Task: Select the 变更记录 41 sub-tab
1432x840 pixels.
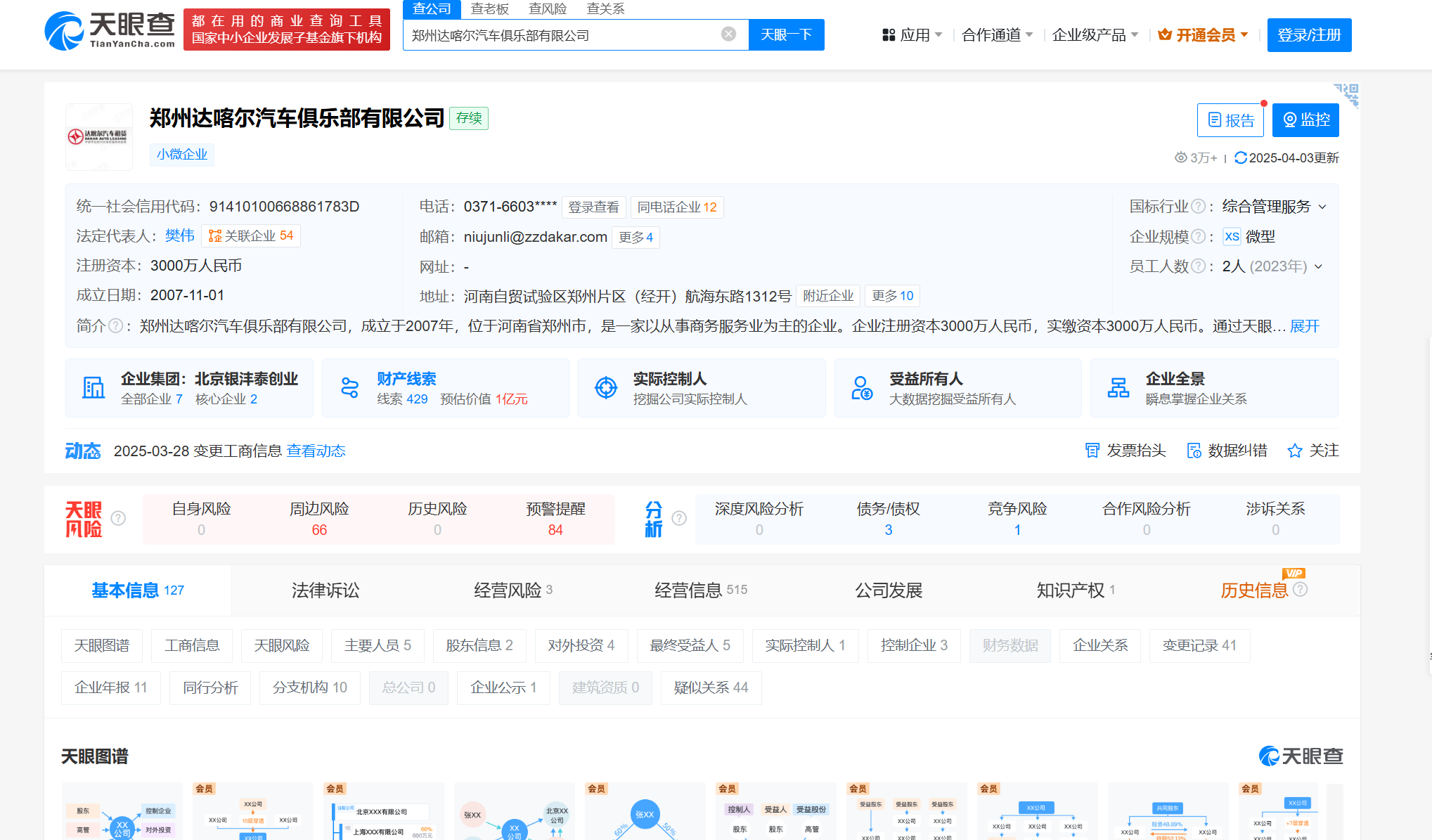Action: point(1199,645)
